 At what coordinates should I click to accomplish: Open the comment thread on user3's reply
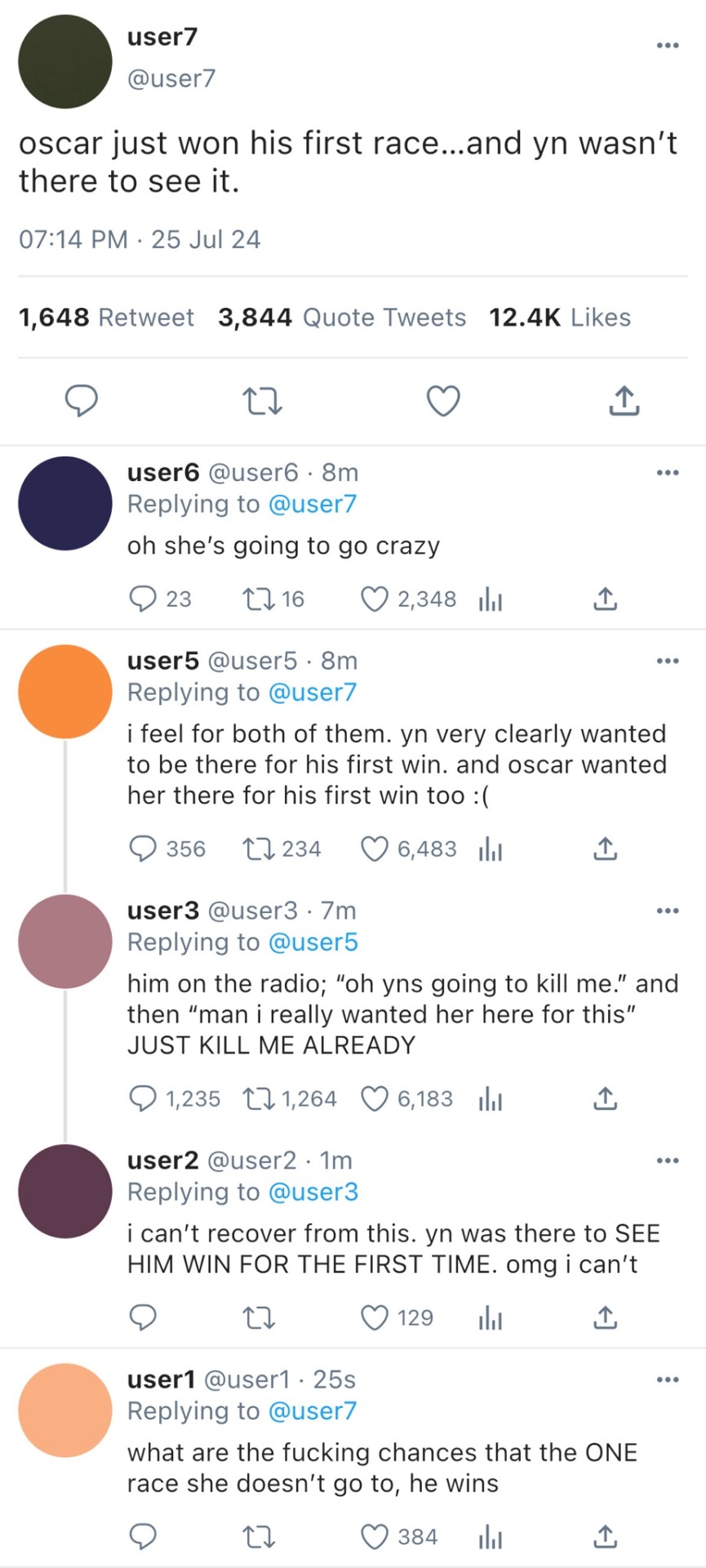click(144, 1099)
